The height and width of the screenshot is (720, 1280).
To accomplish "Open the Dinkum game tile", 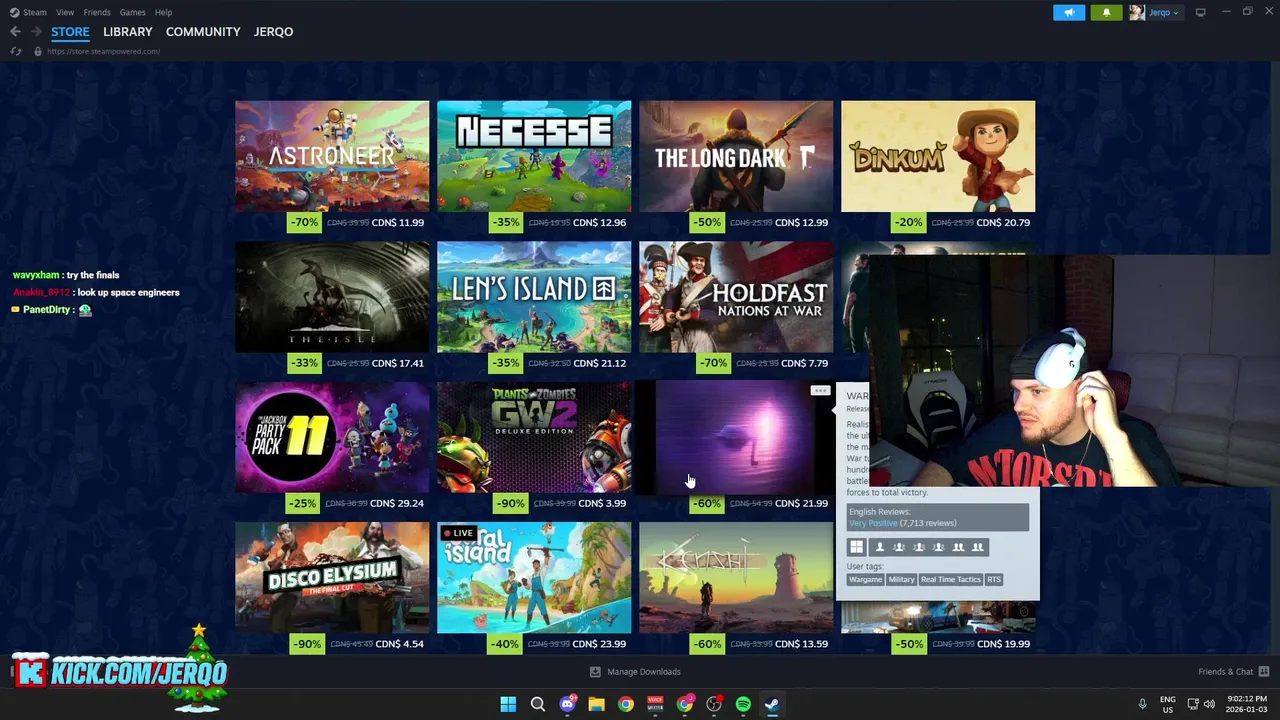I will click(x=938, y=156).
